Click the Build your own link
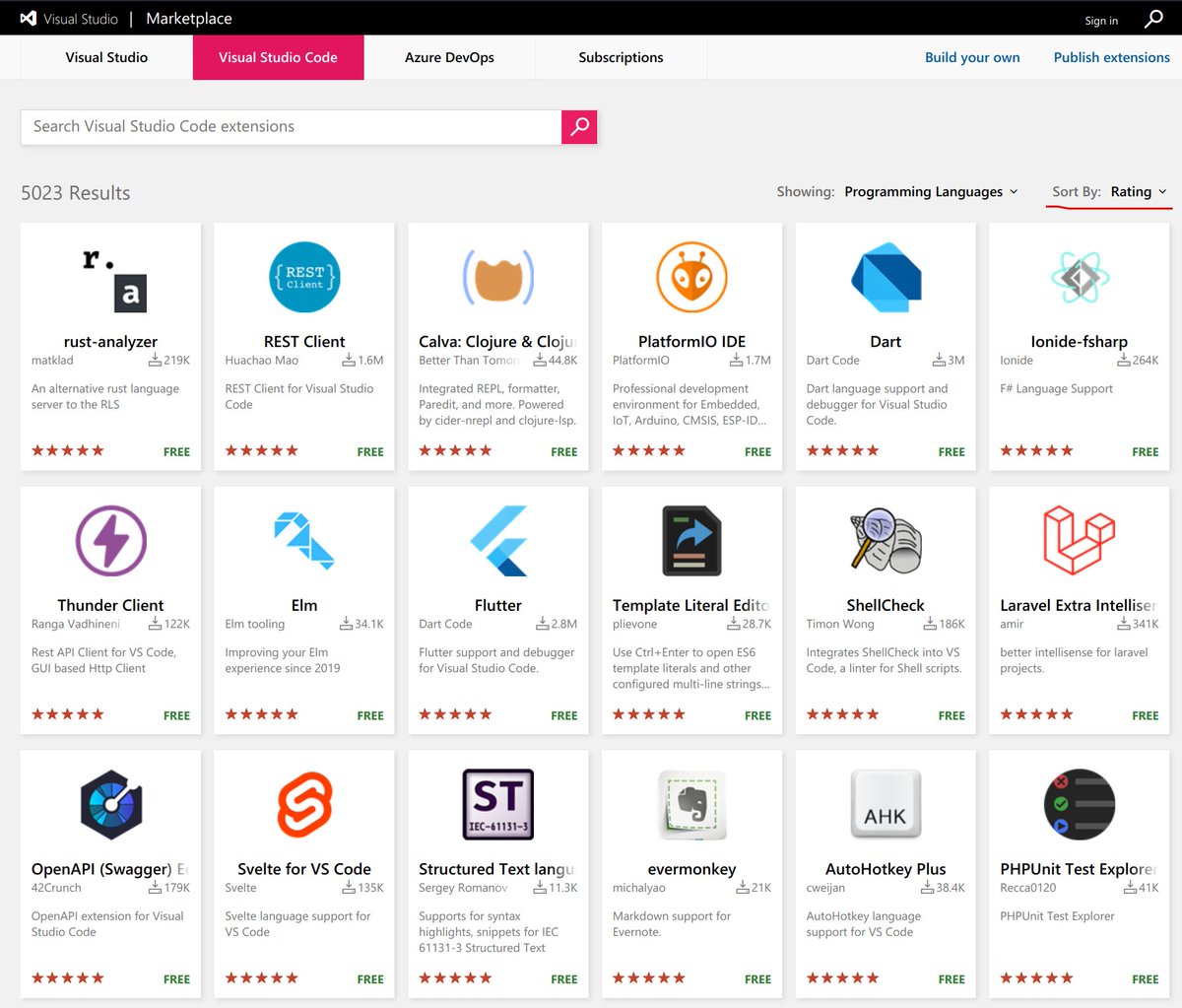The height and width of the screenshot is (1008, 1182). [972, 57]
